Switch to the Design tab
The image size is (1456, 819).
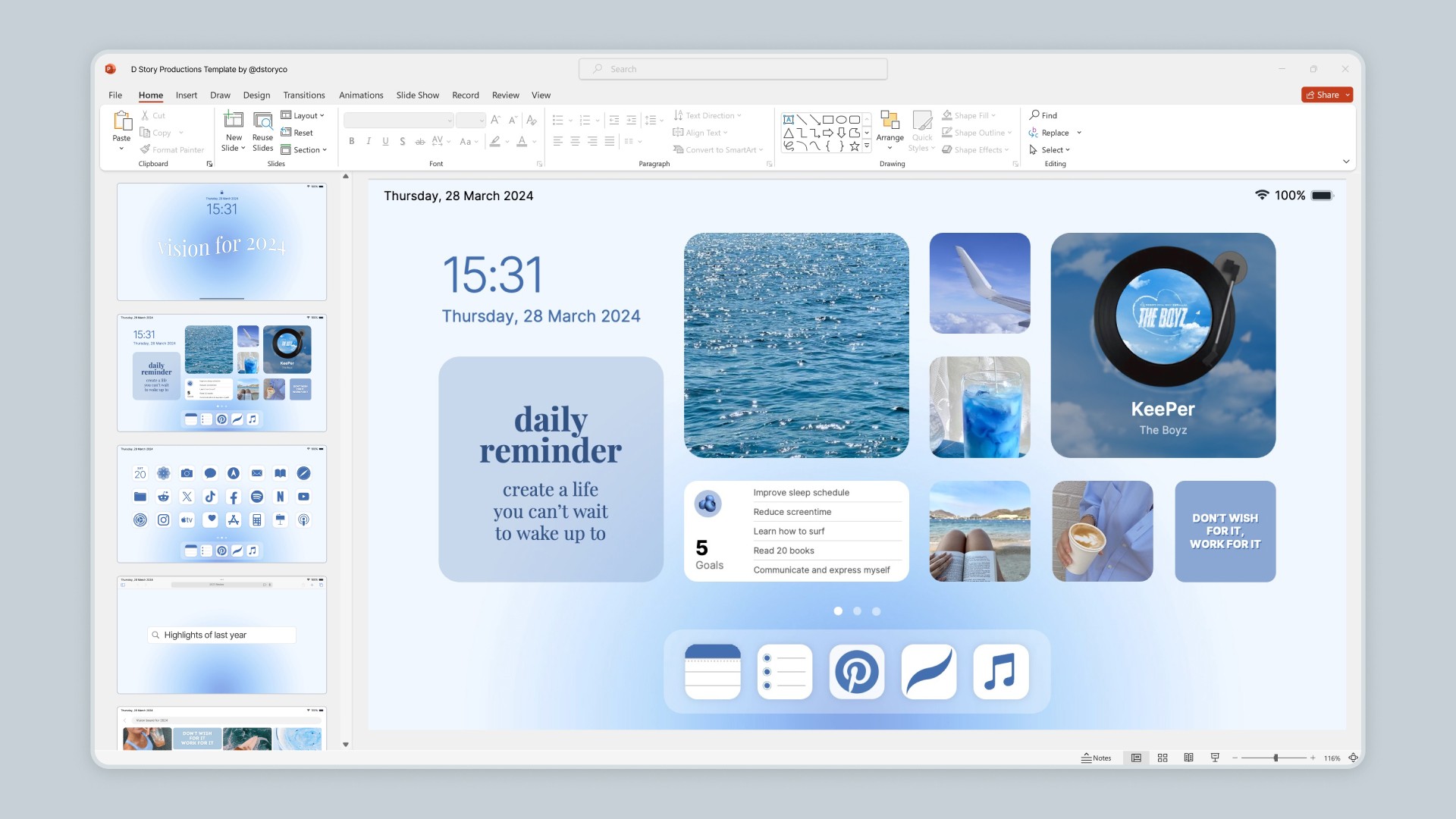point(256,95)
